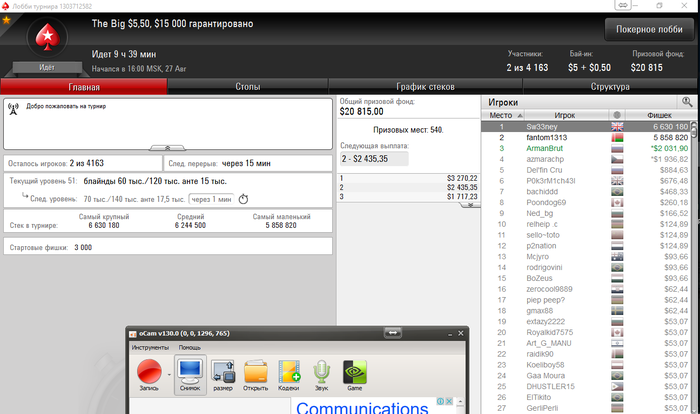The height and width of the screenshot is (414, 700).
Task: Click the ad info icon
Action: (440, 401)
